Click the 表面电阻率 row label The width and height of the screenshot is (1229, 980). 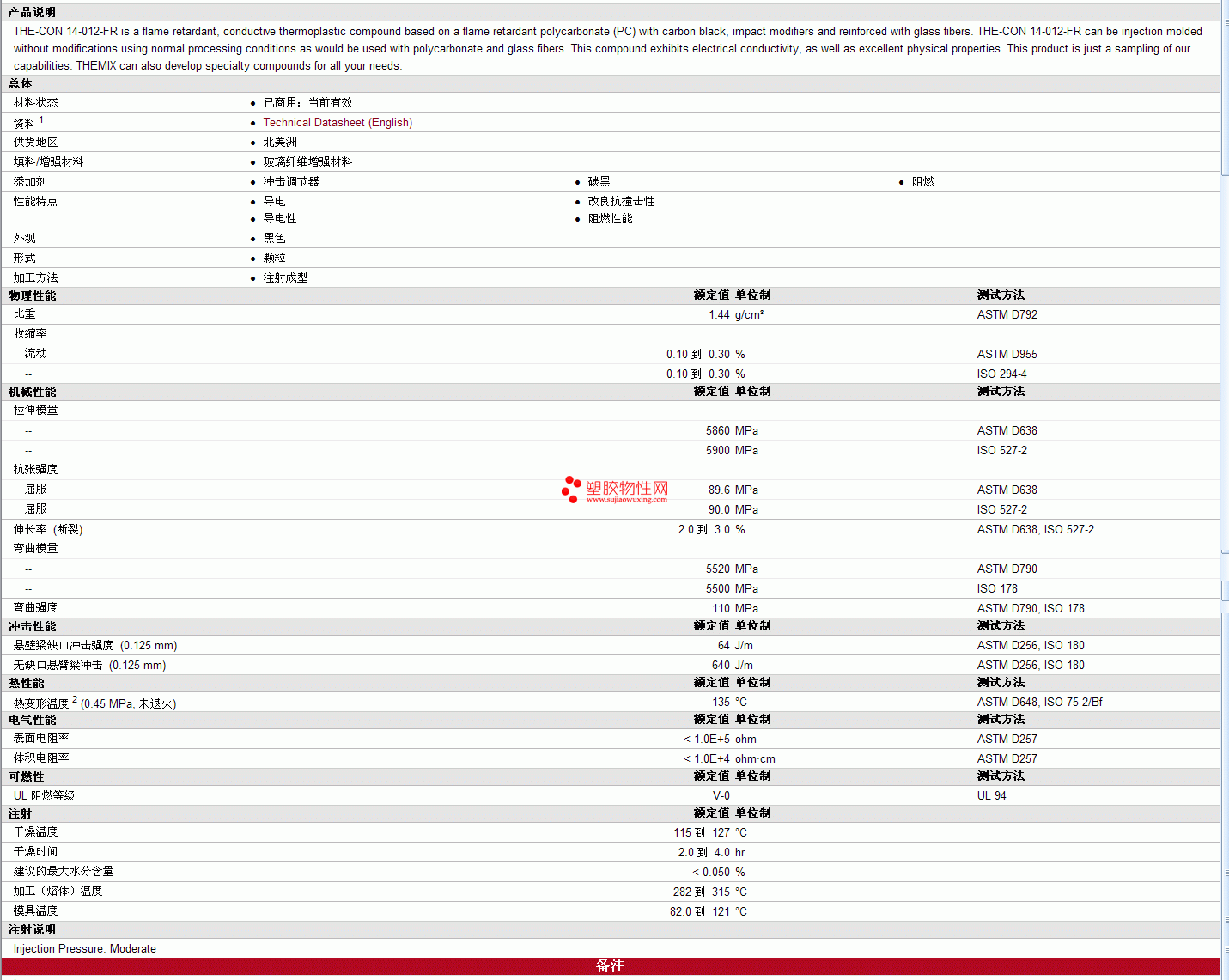point(41,738)
